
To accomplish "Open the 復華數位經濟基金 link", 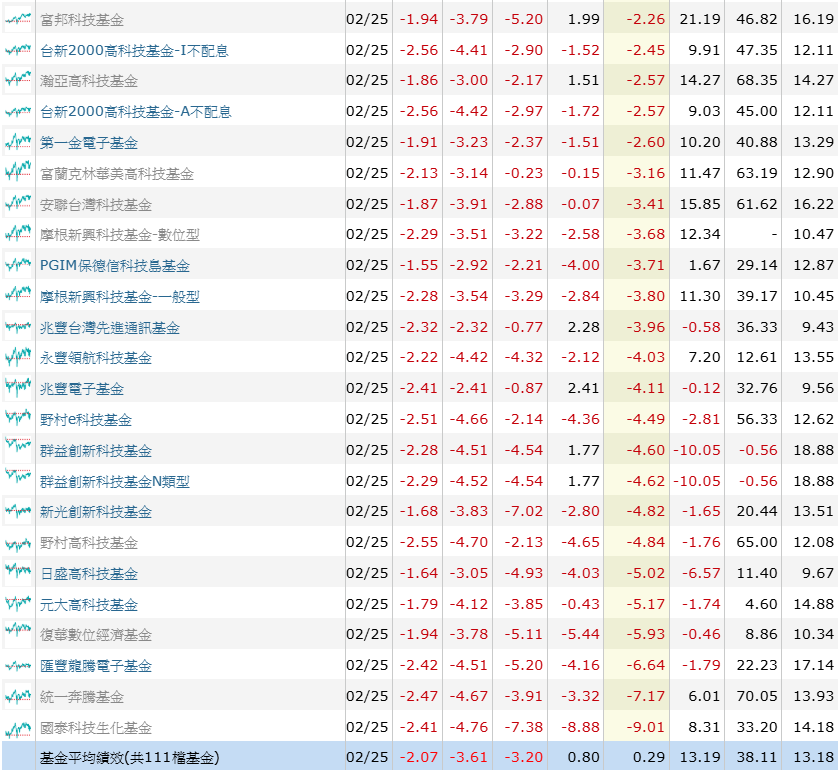I will (96, 634).
